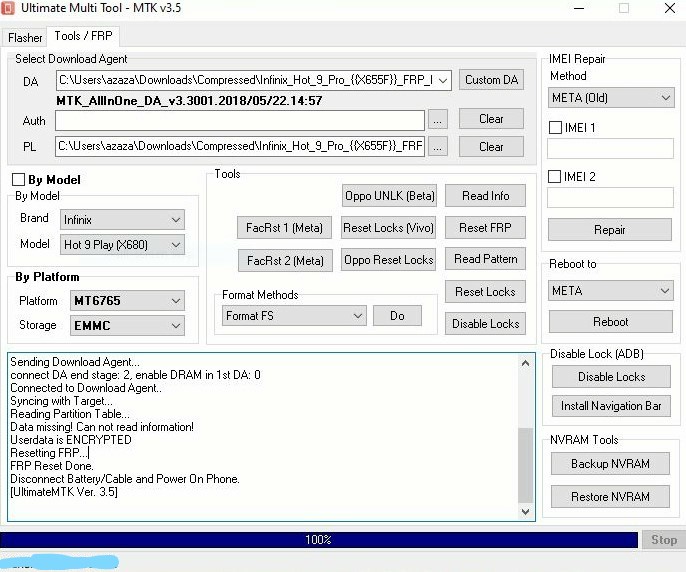Click Reset Locks (Vivo) button
The height and width of the screenshot is (572, 686).
pos(388,228)
